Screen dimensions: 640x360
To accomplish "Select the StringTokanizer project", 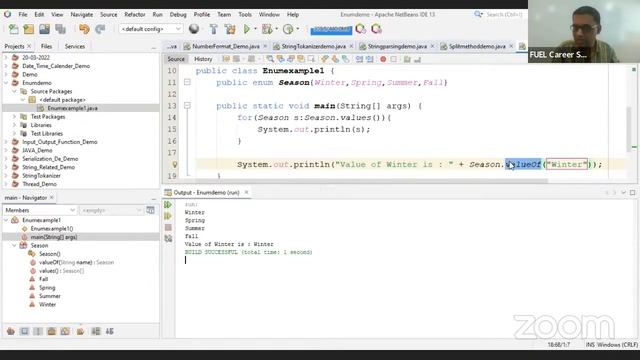I will coord(41,176).
